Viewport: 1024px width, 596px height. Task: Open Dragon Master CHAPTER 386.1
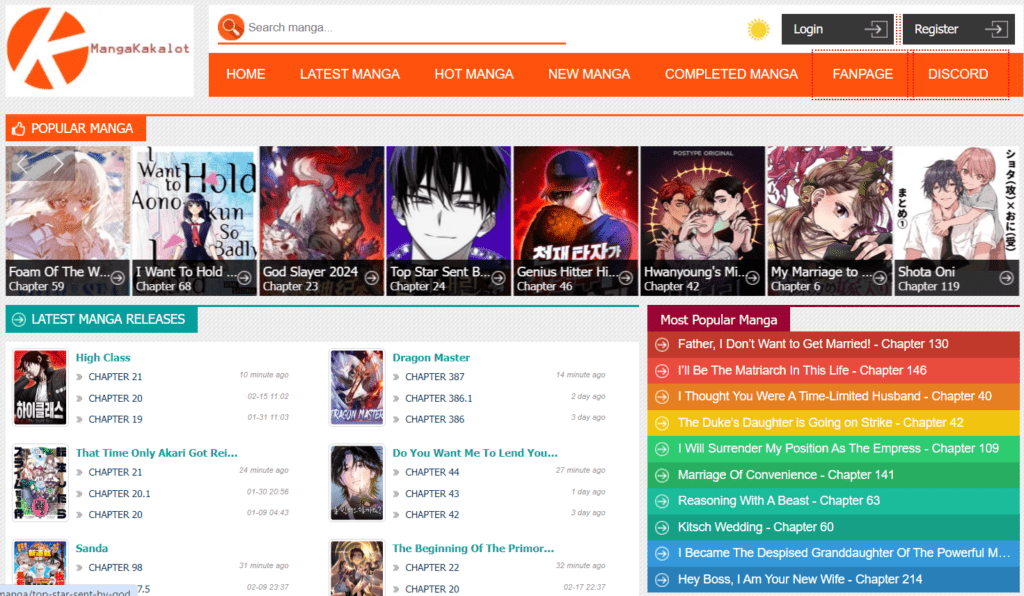coord(439,398)
